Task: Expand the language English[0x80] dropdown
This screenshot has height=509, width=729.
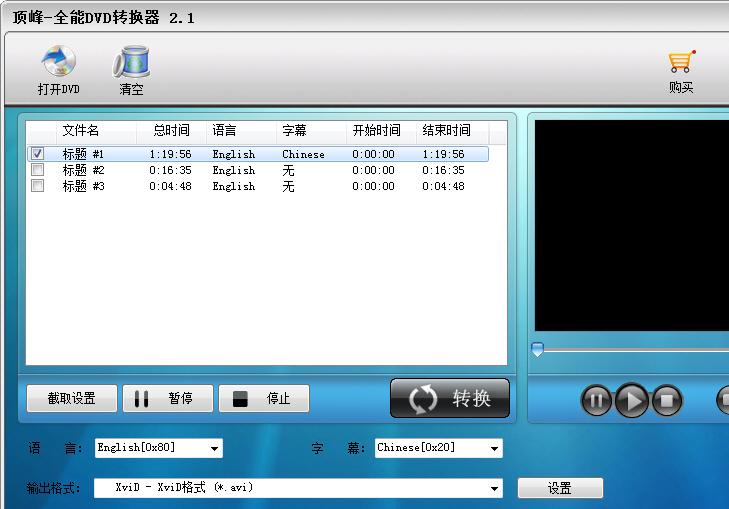Action: point(215,449)
